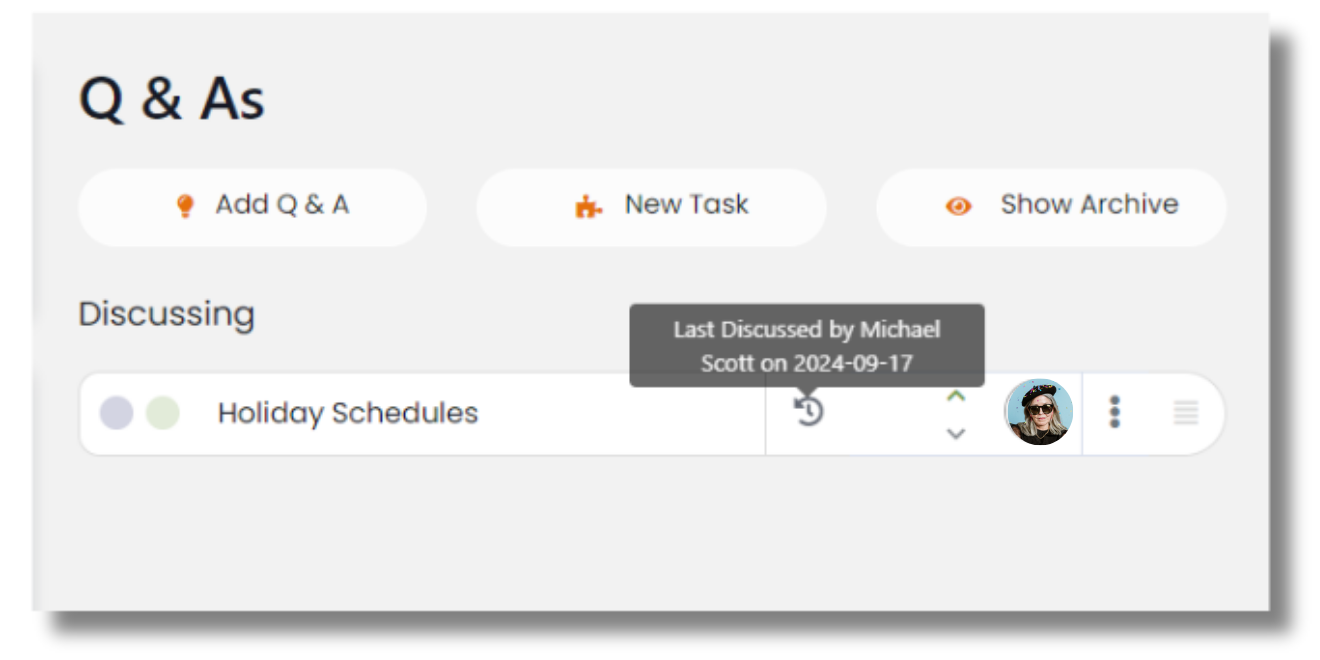Click the last discussed history clock icon
Screen dimensions: 1320x660
[x=809, y=410]
